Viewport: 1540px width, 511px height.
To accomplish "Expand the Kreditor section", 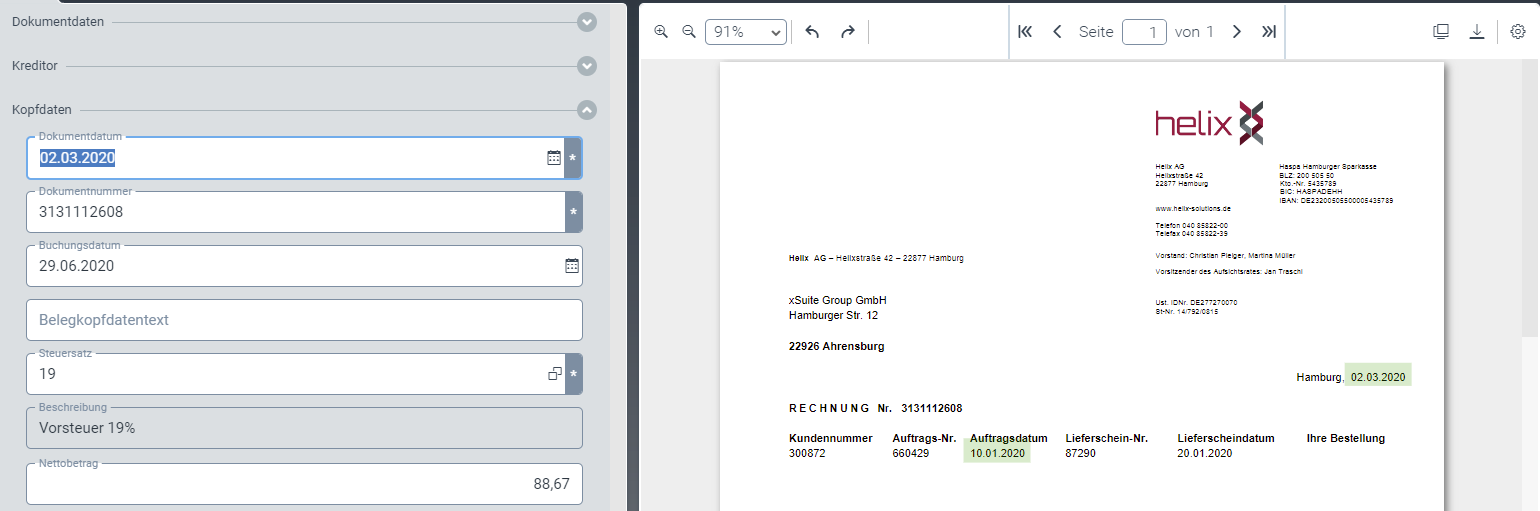I will click(x=587, y=66).
